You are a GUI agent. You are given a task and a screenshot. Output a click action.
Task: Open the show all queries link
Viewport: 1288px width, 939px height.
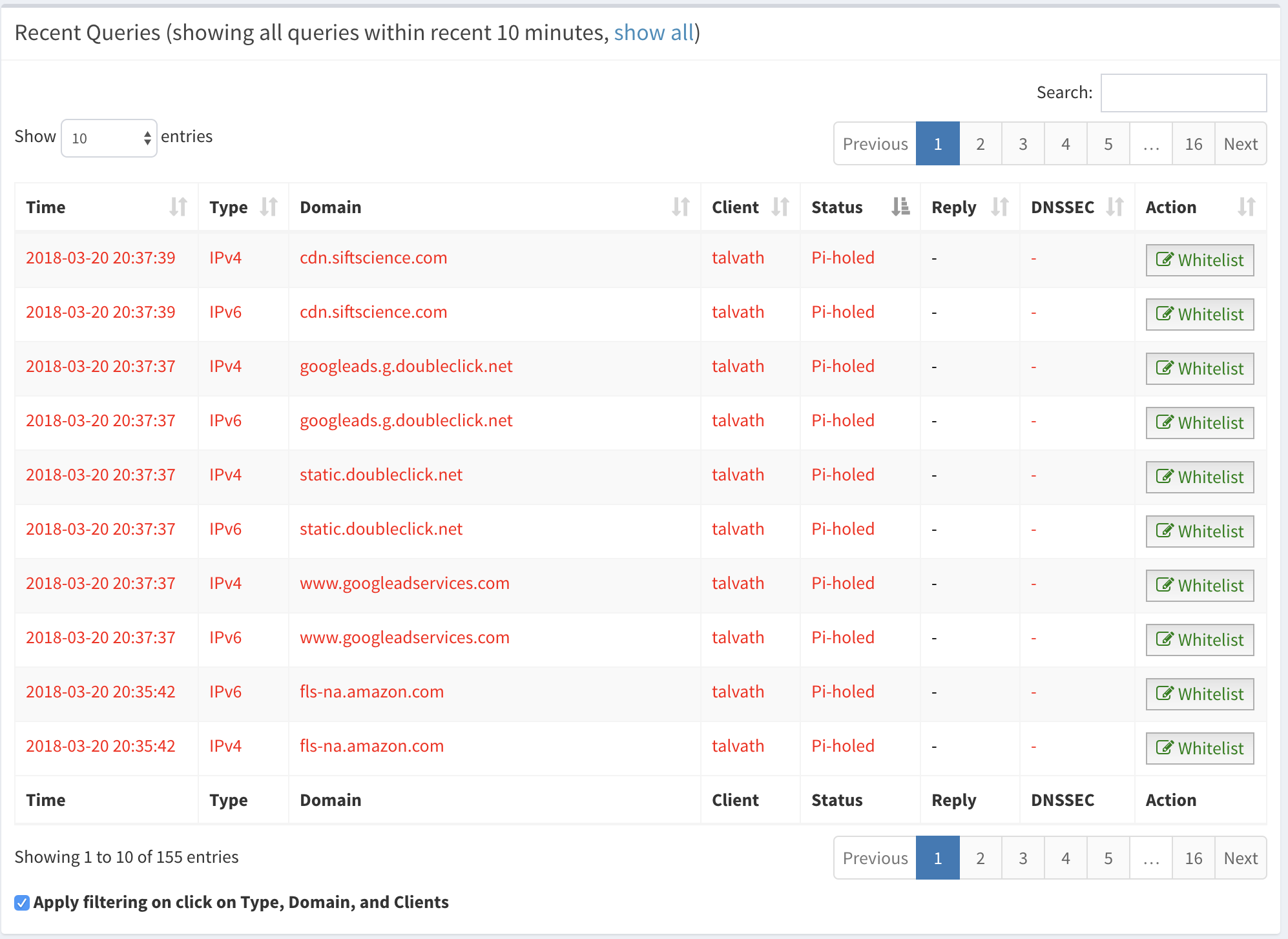(x=654, y=32)
